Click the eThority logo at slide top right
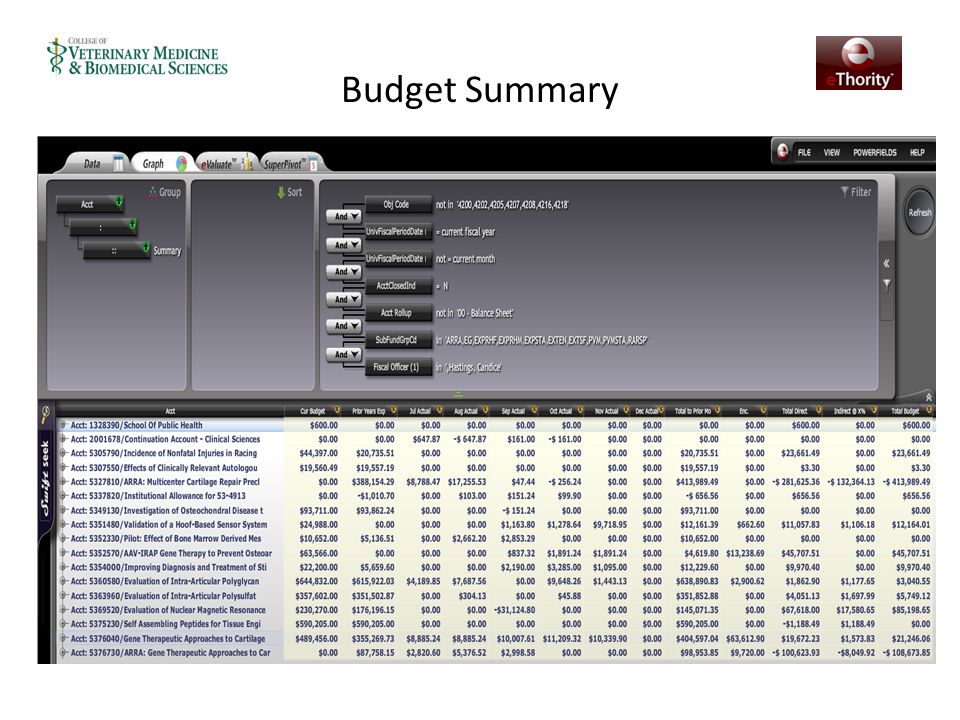 point(858,62)
